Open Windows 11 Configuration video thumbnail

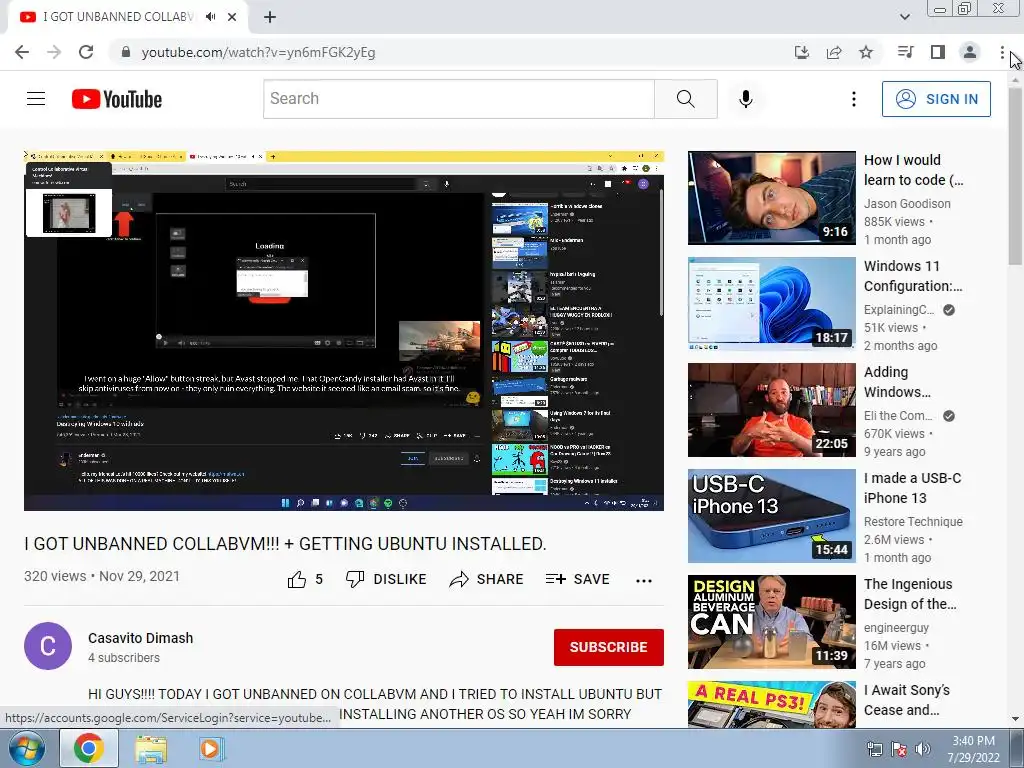[x=771, y=304]
